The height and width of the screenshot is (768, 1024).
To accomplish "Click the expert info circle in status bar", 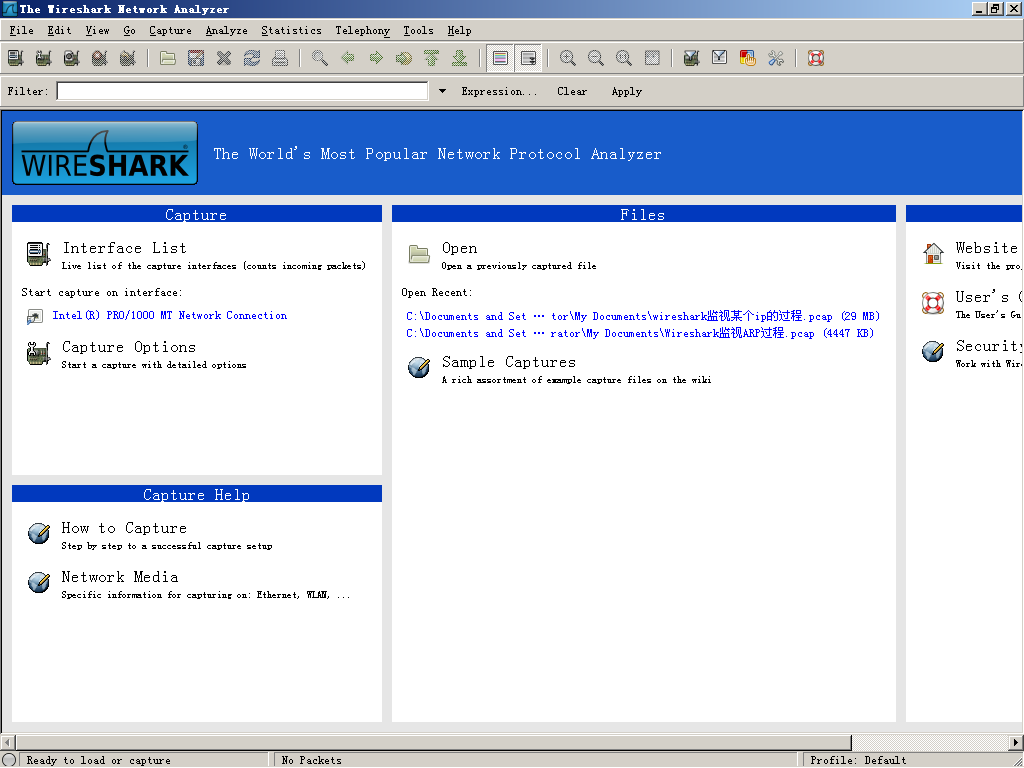I will click(8, 760).
